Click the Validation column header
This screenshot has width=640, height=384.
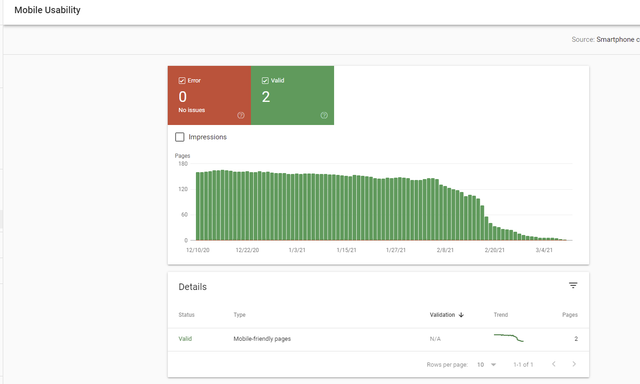click(x=442, y=315)
